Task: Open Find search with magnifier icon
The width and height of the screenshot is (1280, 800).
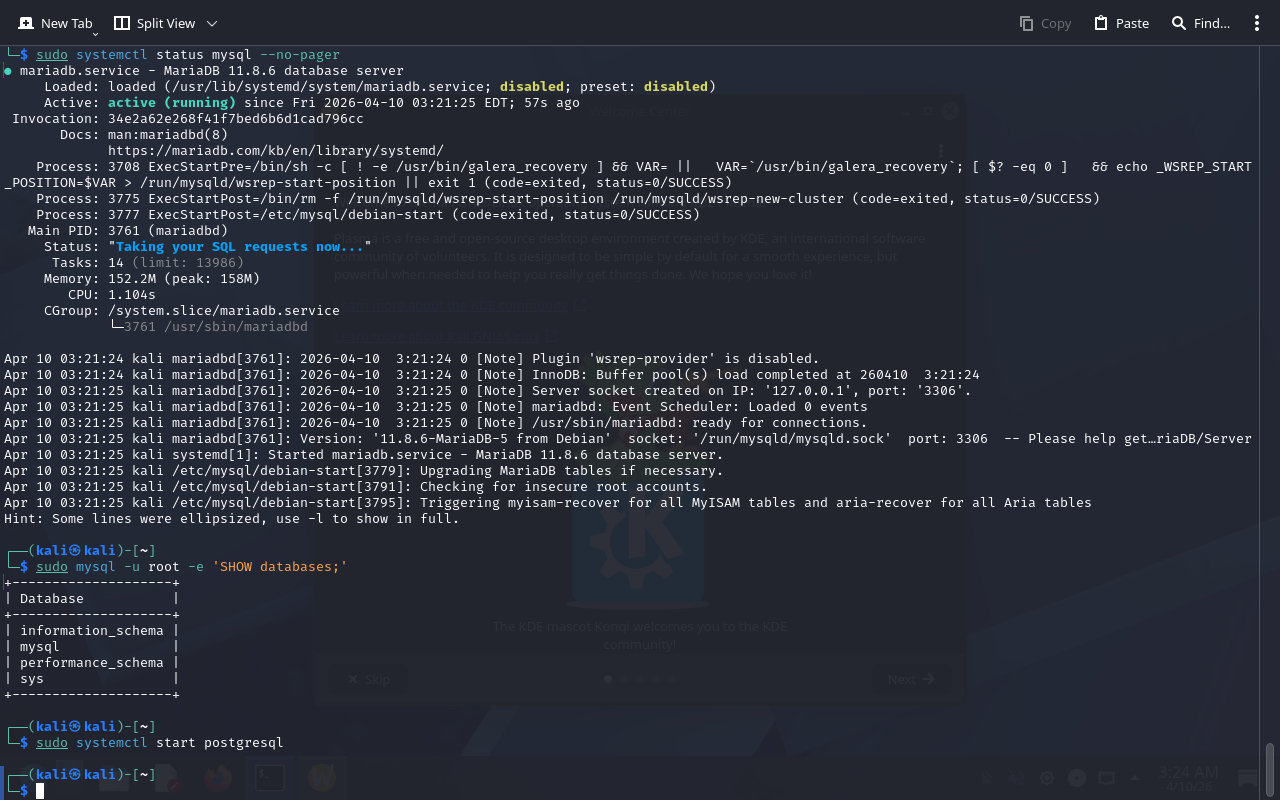Action: click(1180, 23)
